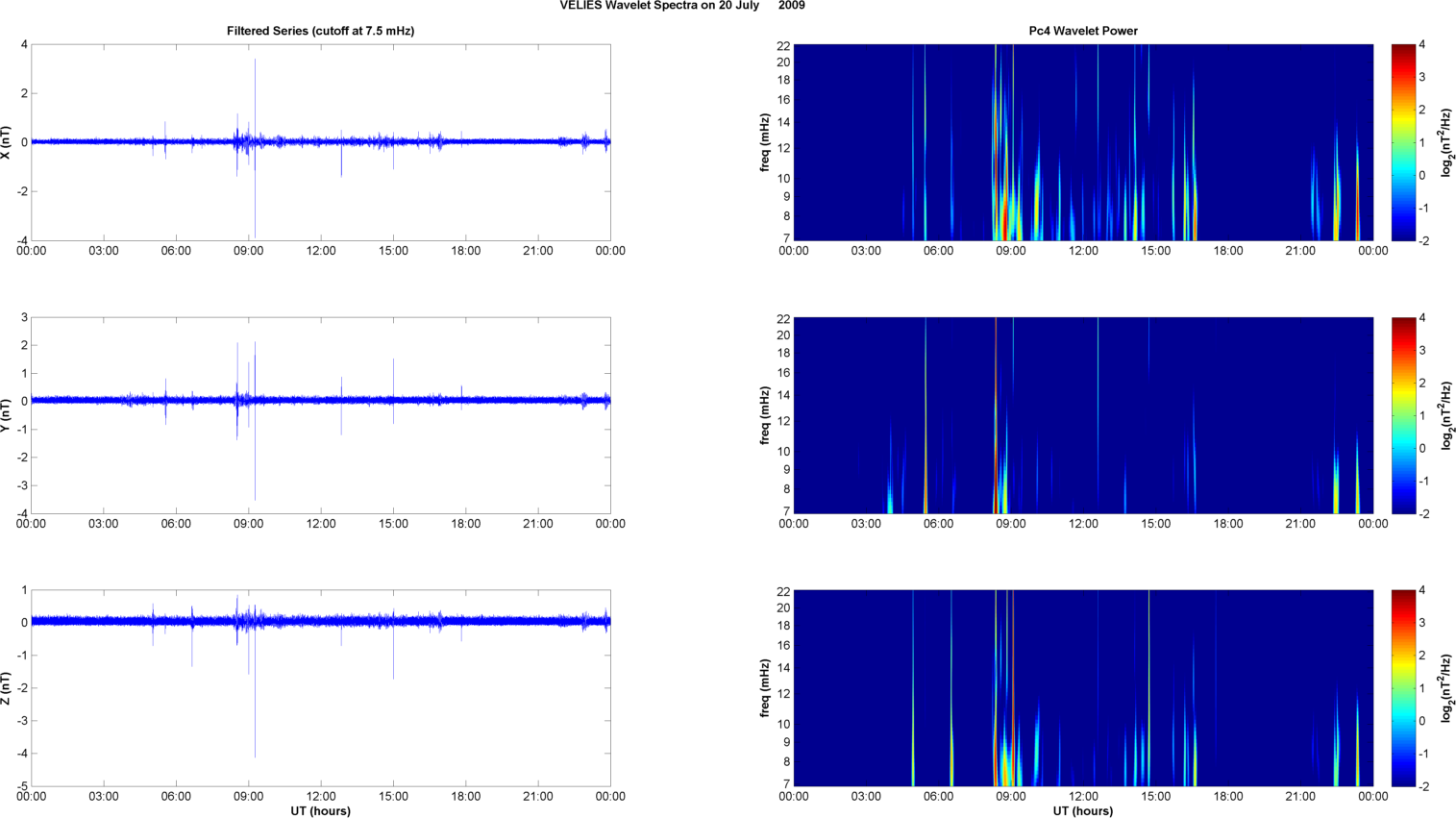Click the log2(nT²/Hz) label beside top colorbar
This screenshot has height=818, width=1456.
pyautogui.click(x=1446, y=142)
